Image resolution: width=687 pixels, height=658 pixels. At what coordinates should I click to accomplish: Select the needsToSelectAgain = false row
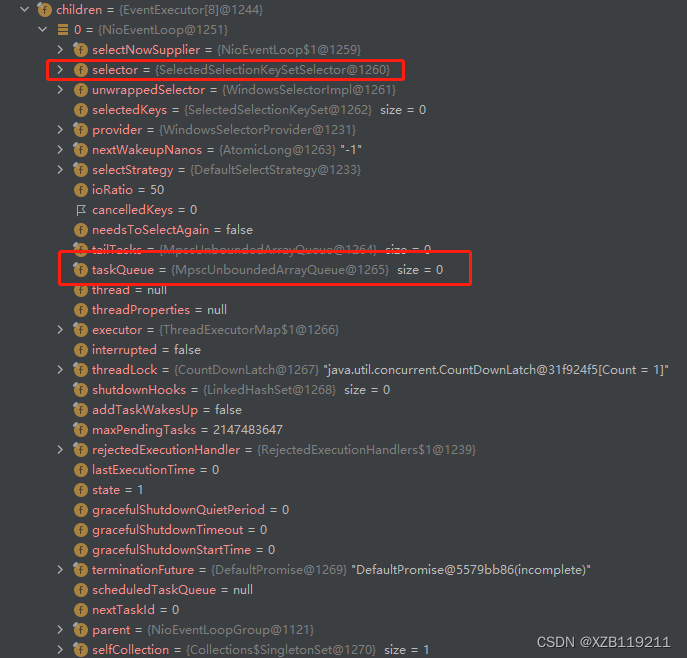pos(163,230)
